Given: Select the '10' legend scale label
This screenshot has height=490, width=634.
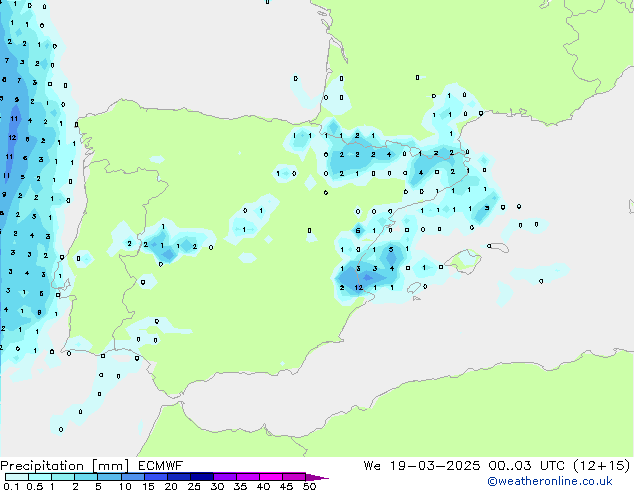Looking at the screenshot, I should [x=125, y=486].
